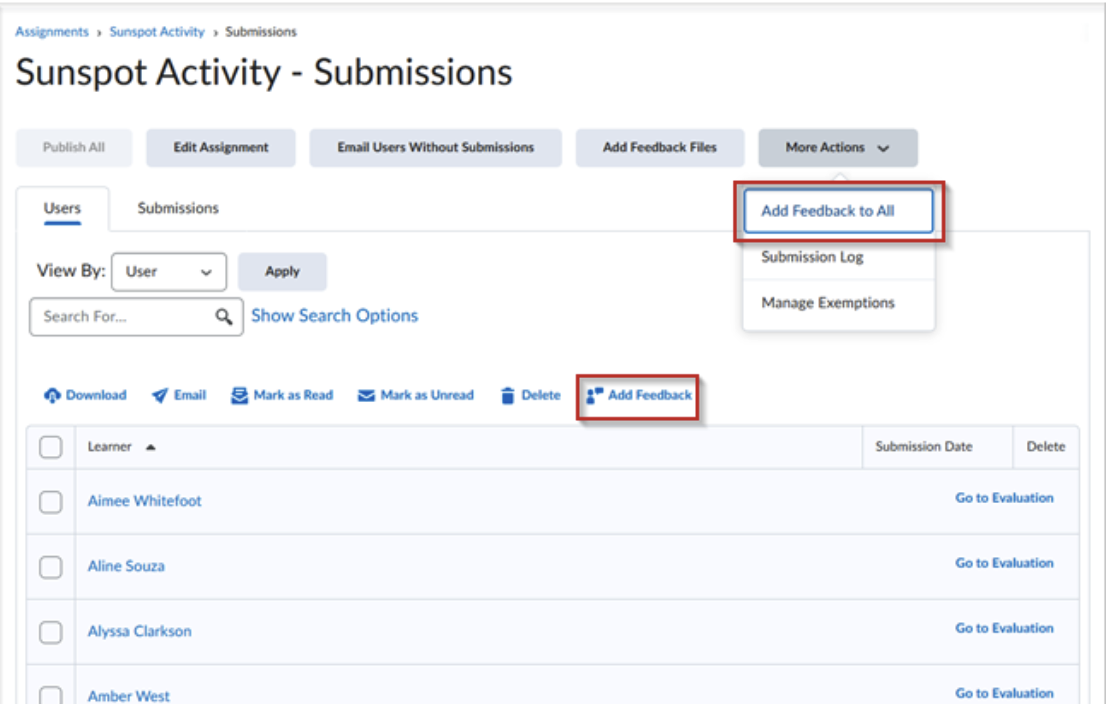Viewport: 1108px width, 704px height.
Task: Click the Add Feedback icon
Action: point(592,394)
